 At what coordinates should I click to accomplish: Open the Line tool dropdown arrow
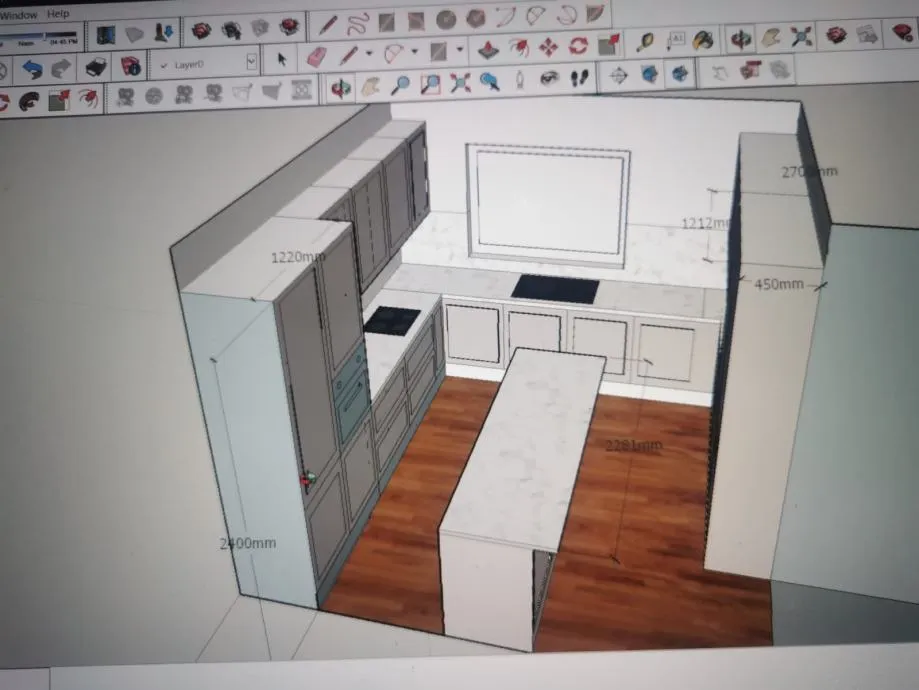click(x=369, y=53)
